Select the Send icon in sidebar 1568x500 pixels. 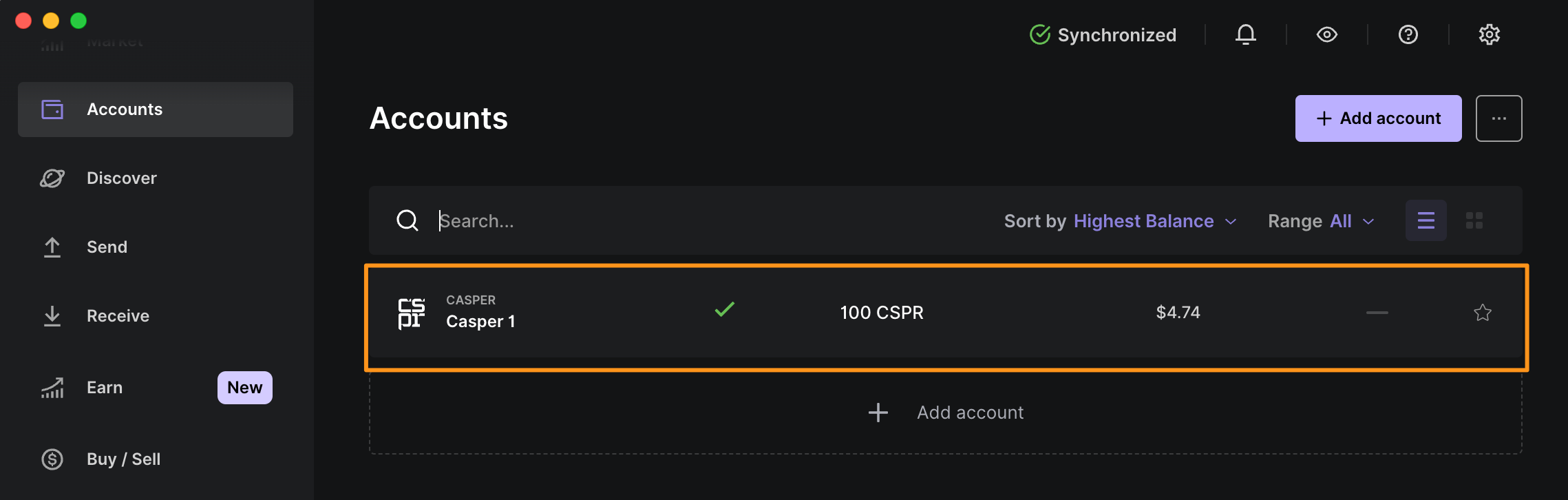click(x=52, y=247)
